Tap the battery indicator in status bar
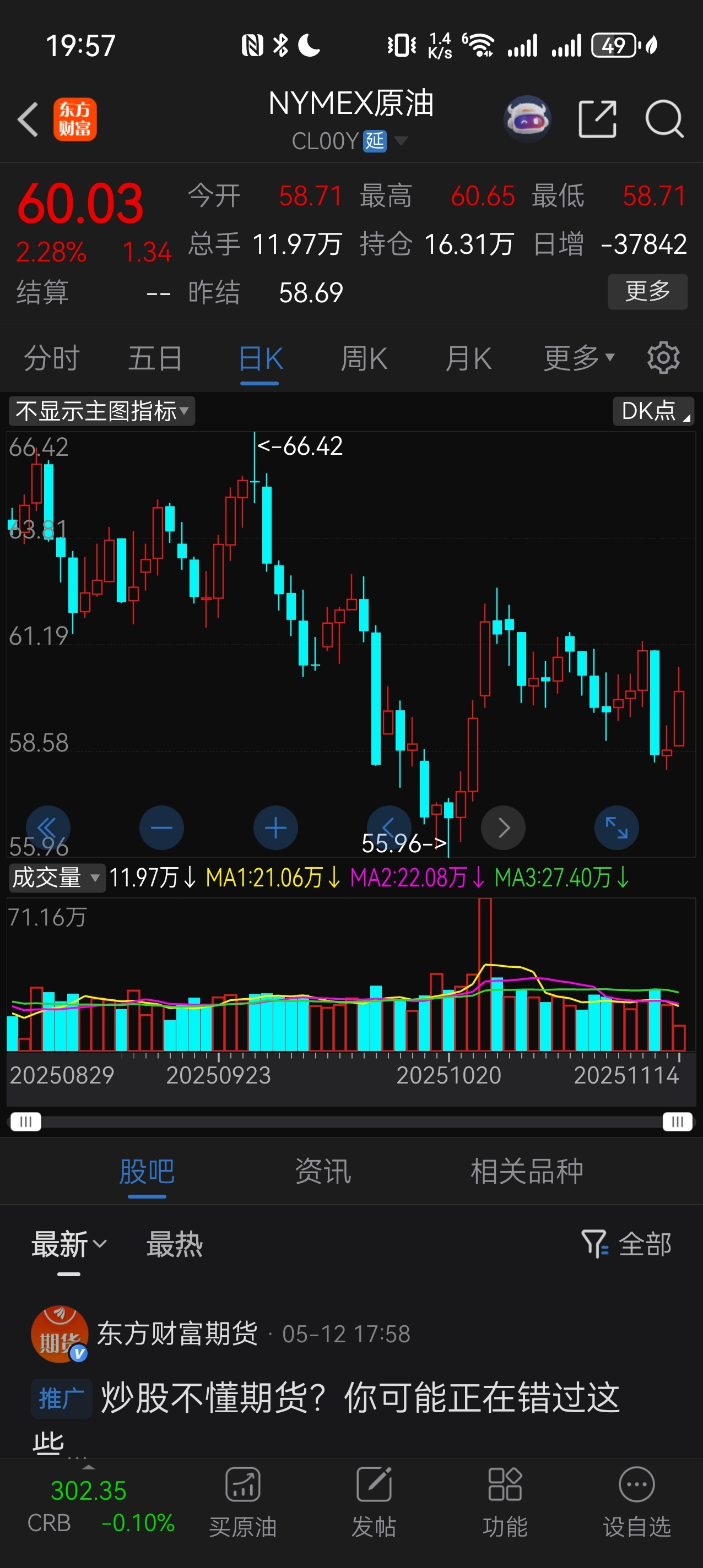The height and width of the screenshot is (1568, 703). (x=615, y=45)
